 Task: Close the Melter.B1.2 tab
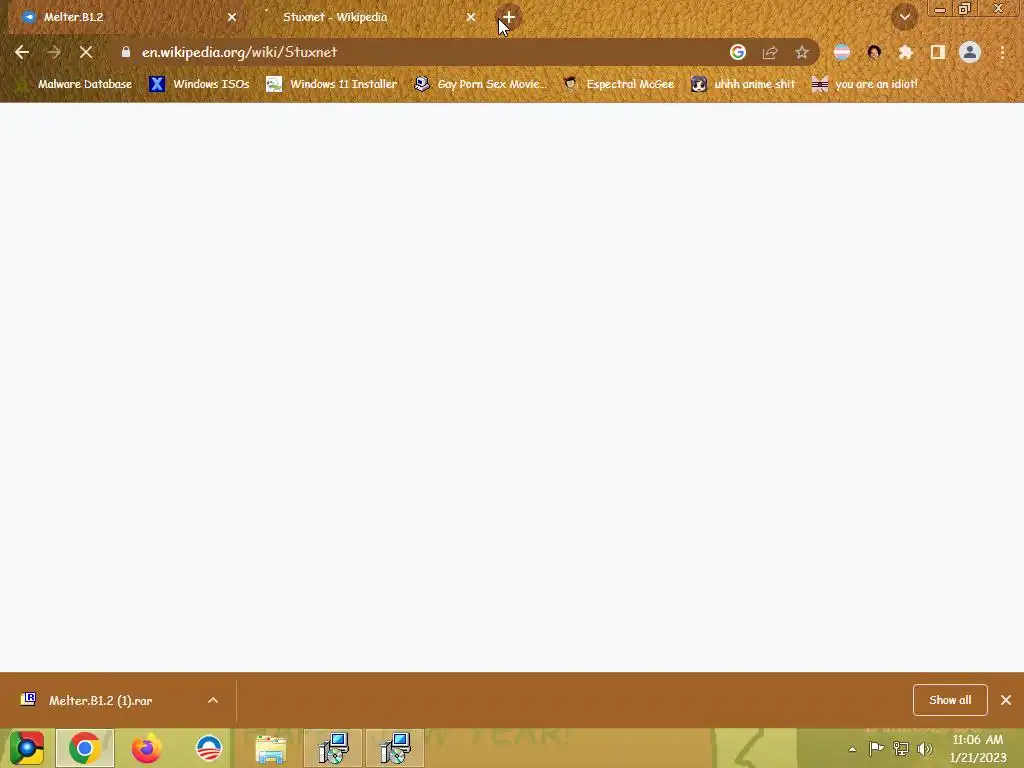[232, 17]
